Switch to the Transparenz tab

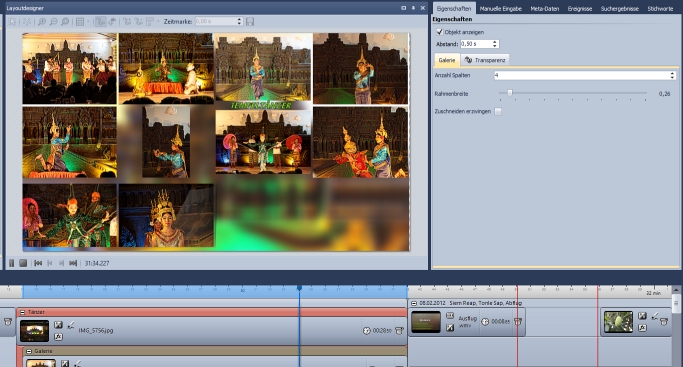point(485,60)
